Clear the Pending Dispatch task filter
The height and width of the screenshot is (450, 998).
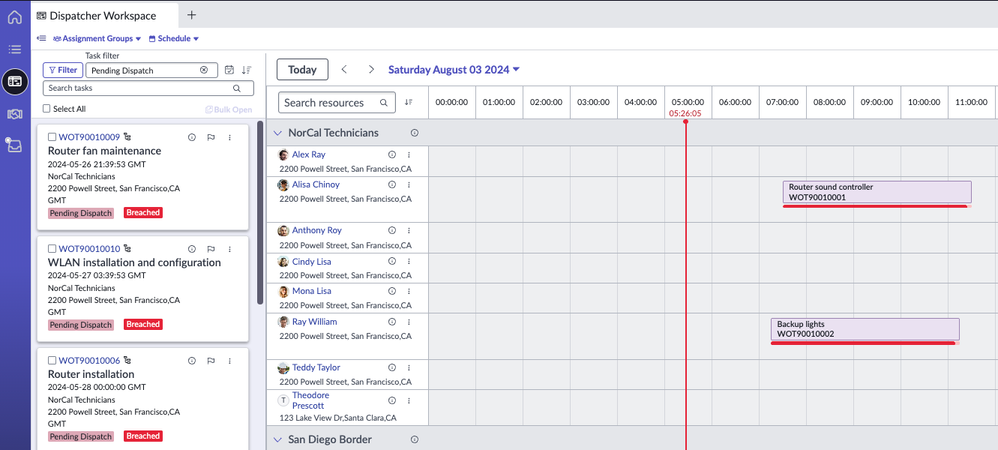coord(204,70)
